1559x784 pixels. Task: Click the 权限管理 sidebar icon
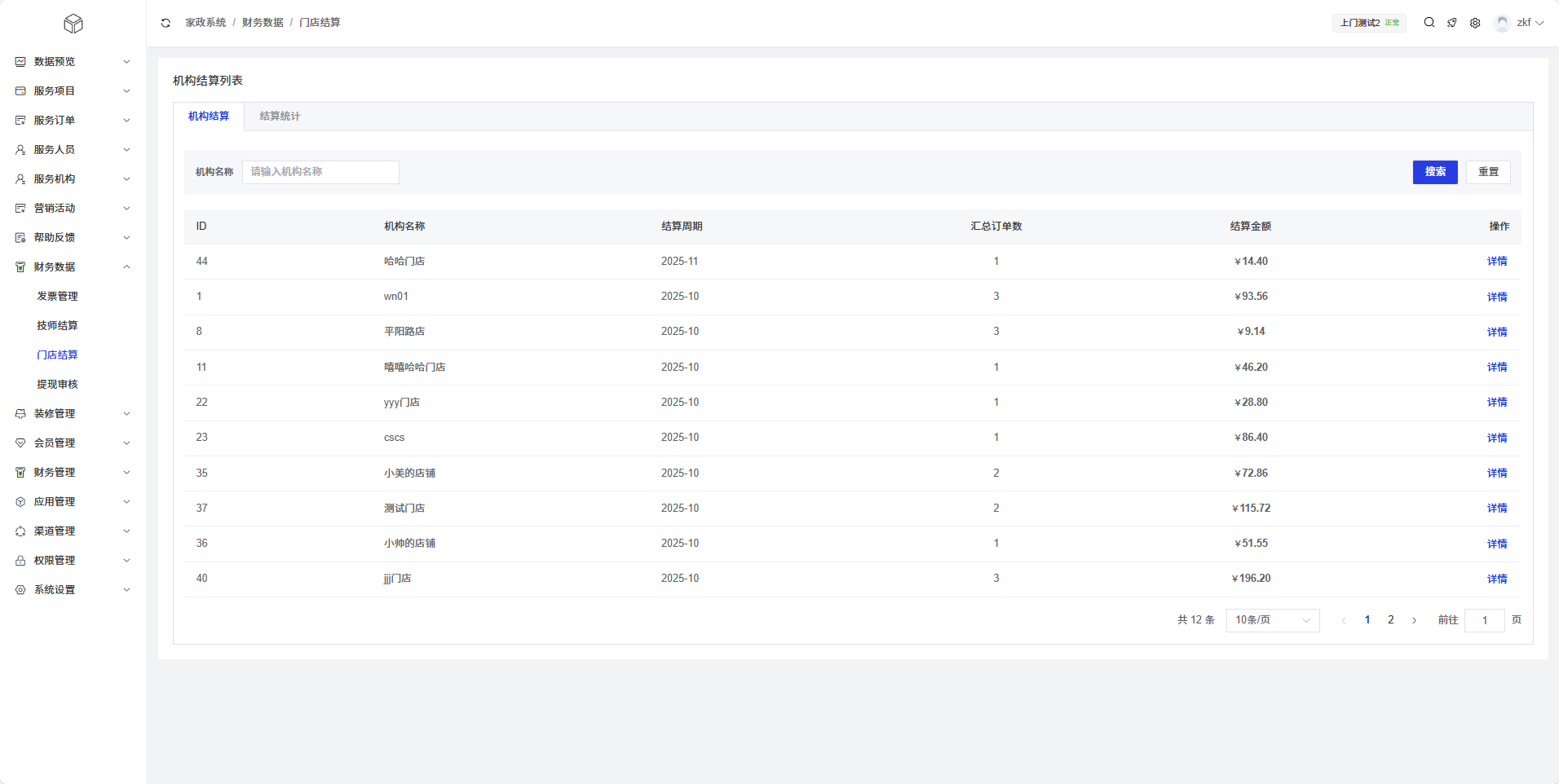(x=20, y=561)
